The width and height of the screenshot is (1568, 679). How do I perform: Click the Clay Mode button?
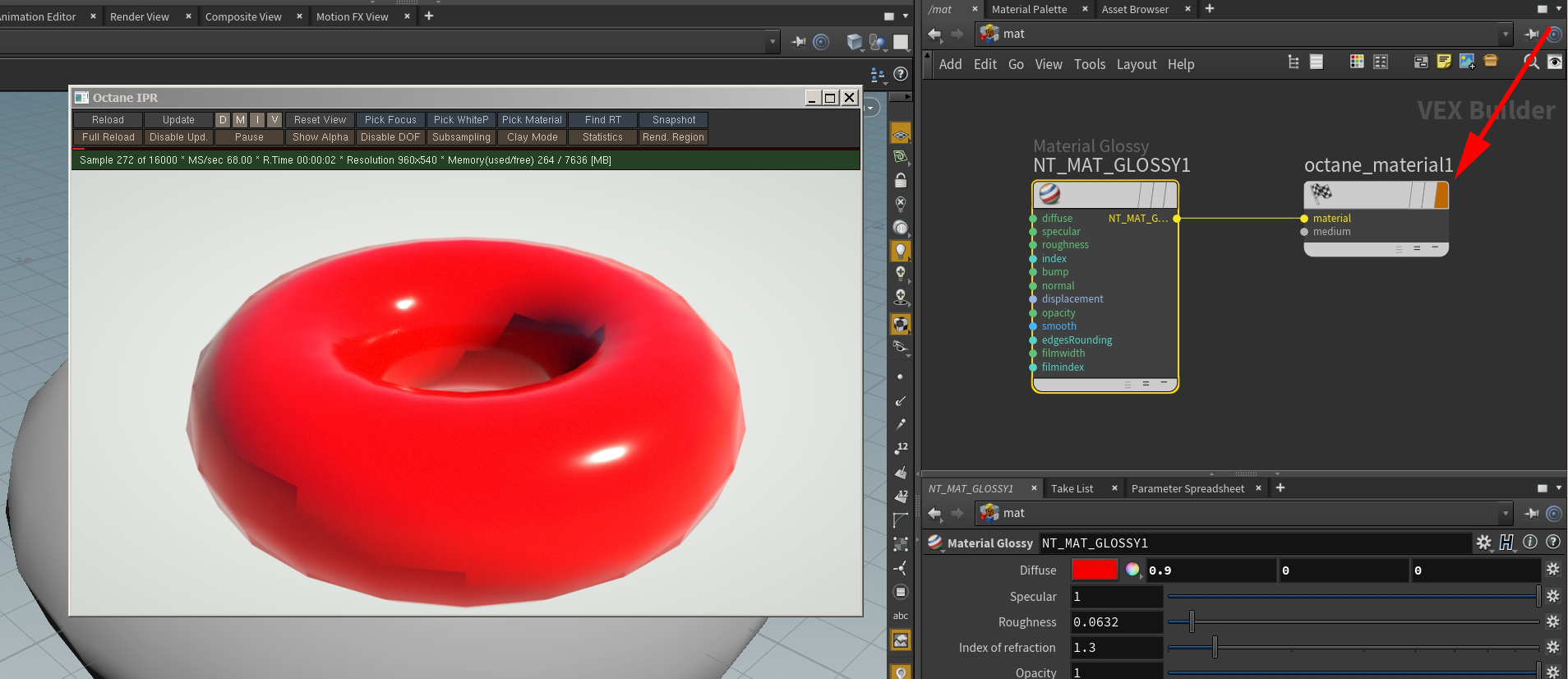pyautogui.click(x=533, y=137)
